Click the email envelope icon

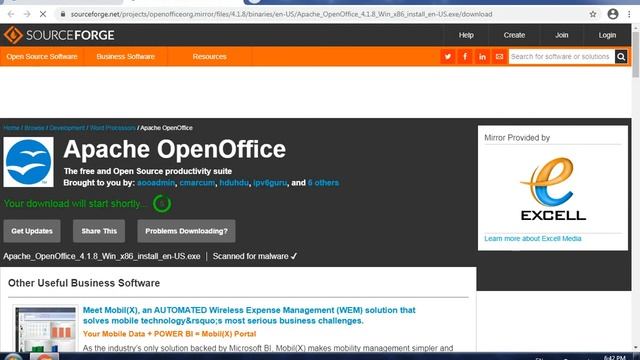click(x=499, y=57)
